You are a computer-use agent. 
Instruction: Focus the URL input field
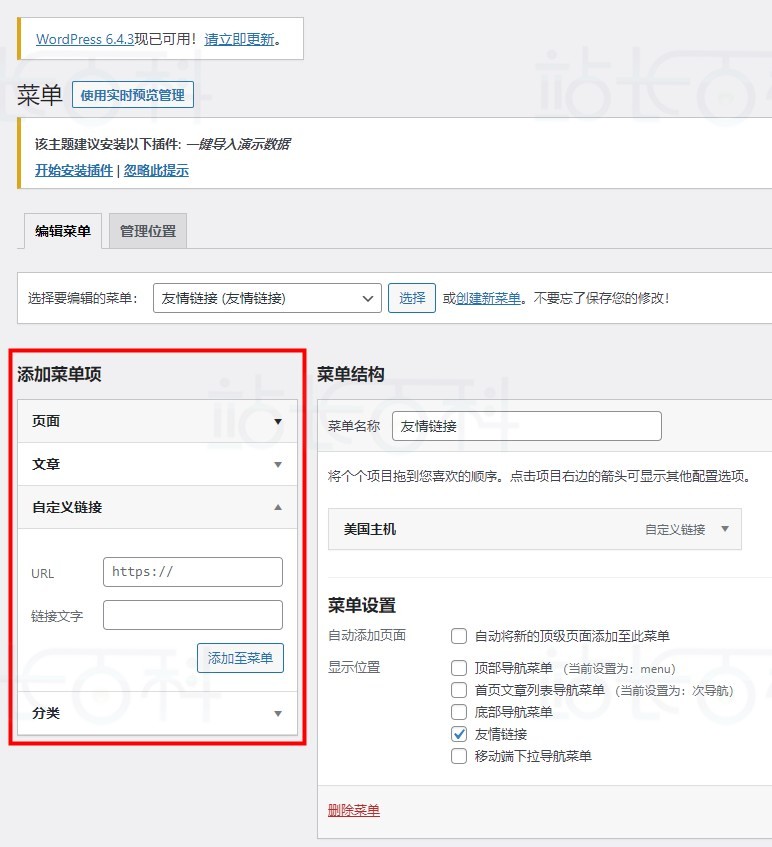[193, 572]
